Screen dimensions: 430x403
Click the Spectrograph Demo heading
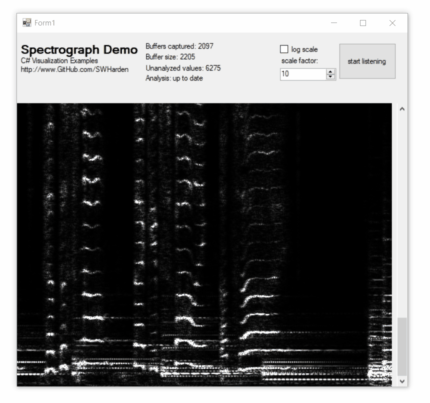pyautogui.click(x=79, y=50)
